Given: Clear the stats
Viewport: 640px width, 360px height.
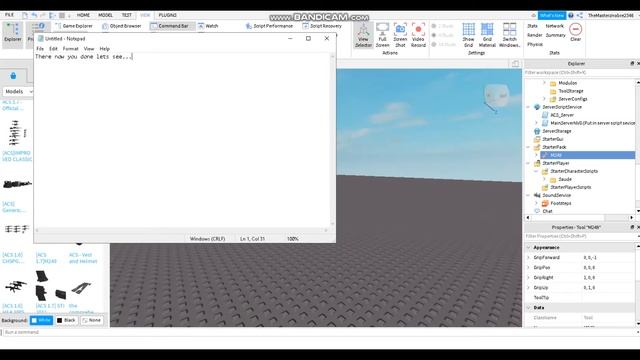Looking at the screenshot, I should (x=576, y=32).
